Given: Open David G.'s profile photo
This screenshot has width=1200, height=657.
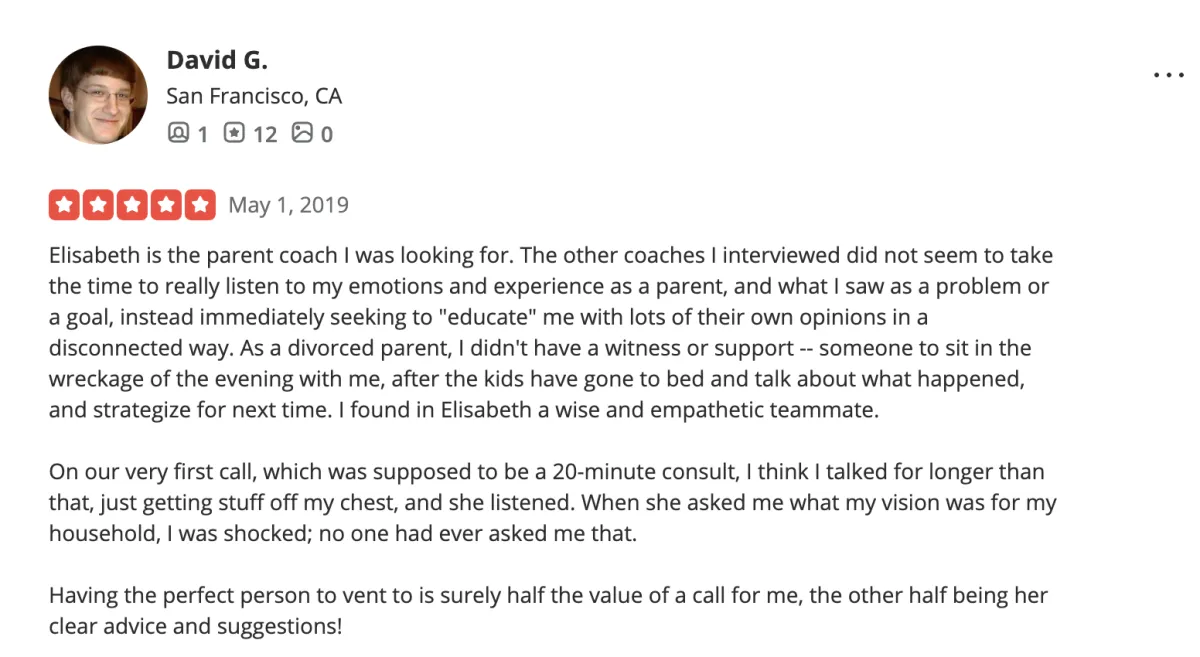Looking at the screenshot, I should pyautogui.click(x=98, y=95).
